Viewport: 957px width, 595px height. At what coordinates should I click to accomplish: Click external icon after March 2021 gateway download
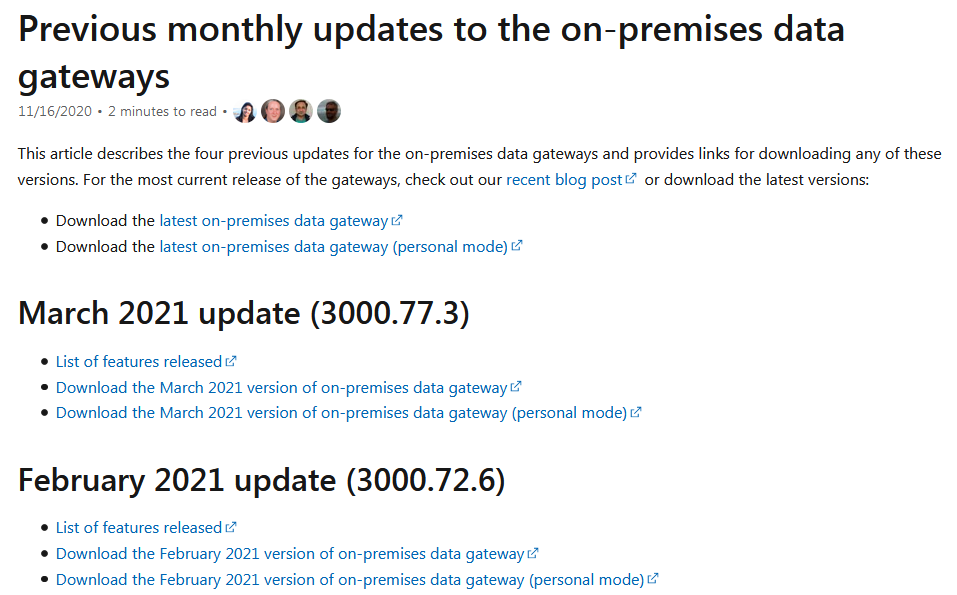tap(516, 387)
